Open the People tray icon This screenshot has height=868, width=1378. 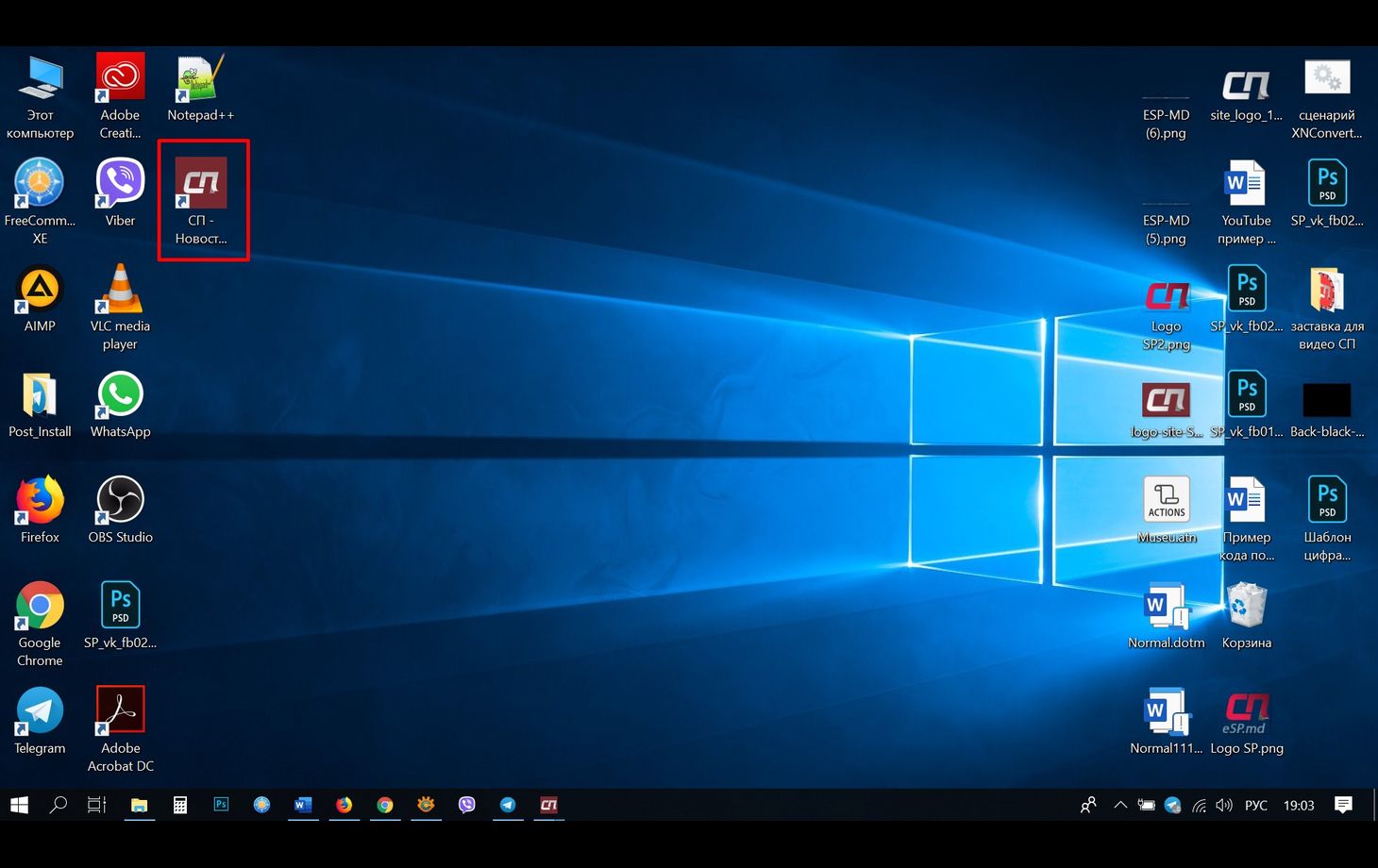tap(1088, 805)
